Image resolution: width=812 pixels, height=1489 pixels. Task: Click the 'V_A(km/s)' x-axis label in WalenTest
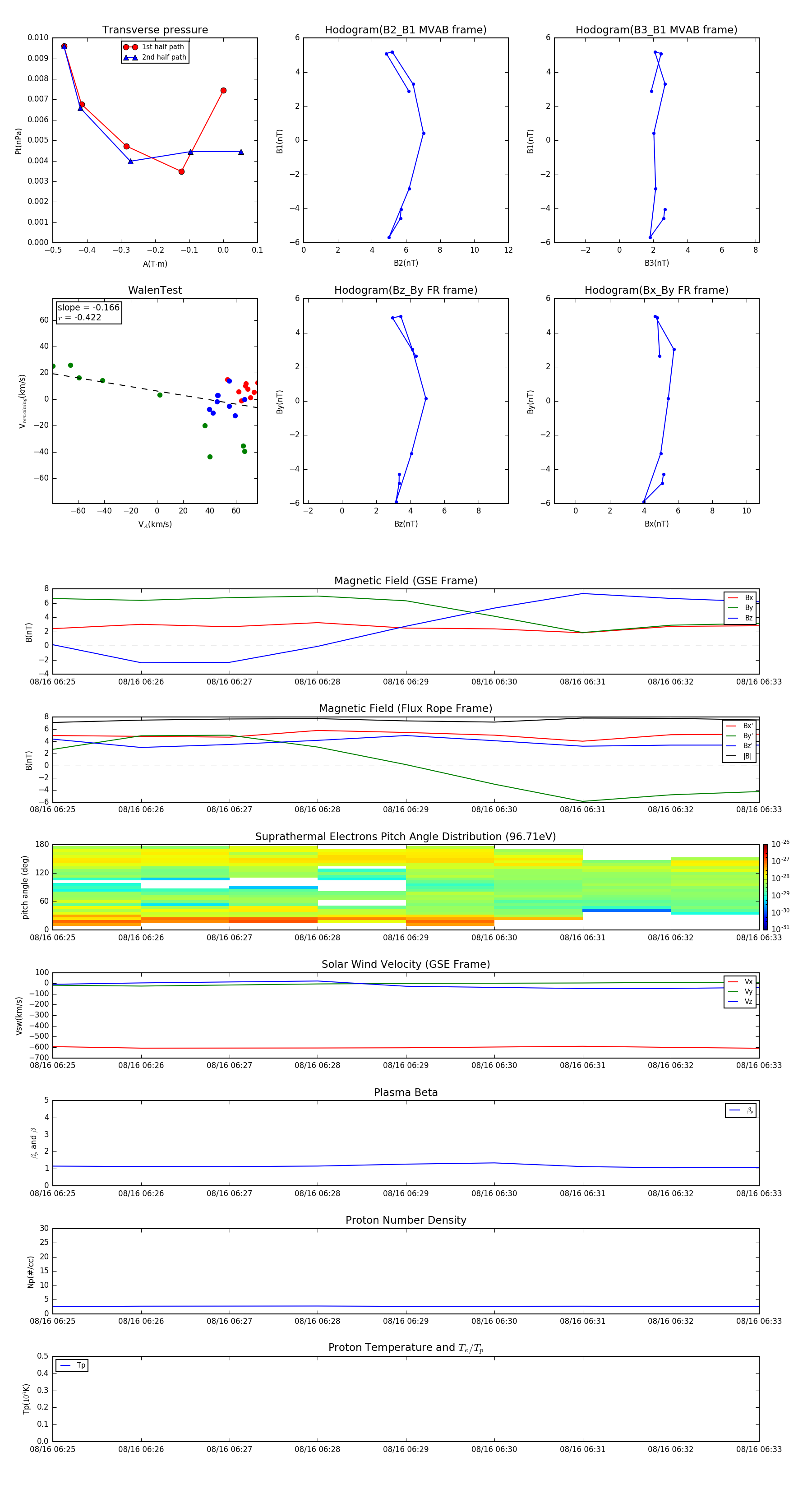coord(155,524)
